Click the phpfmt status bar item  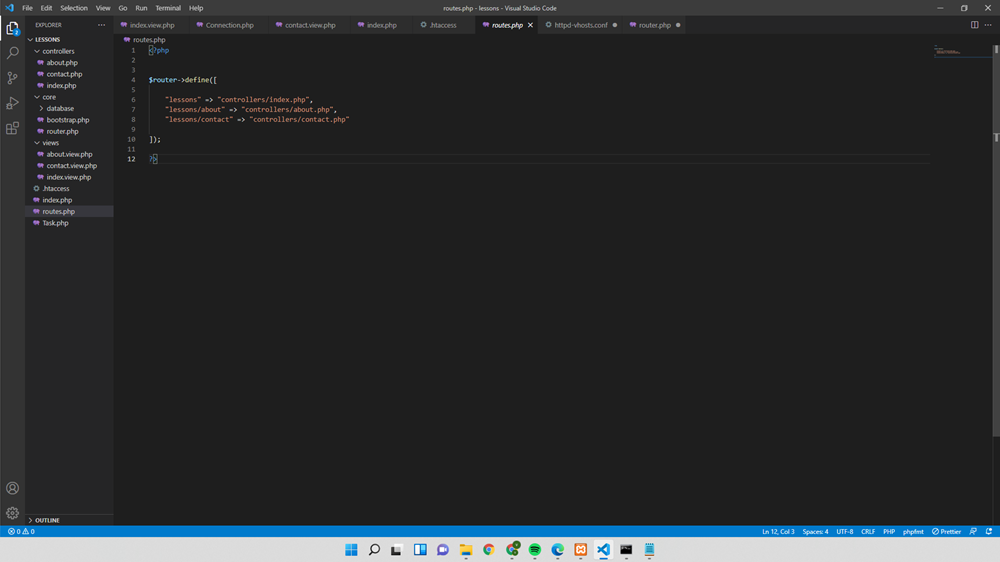coord(913,531)
